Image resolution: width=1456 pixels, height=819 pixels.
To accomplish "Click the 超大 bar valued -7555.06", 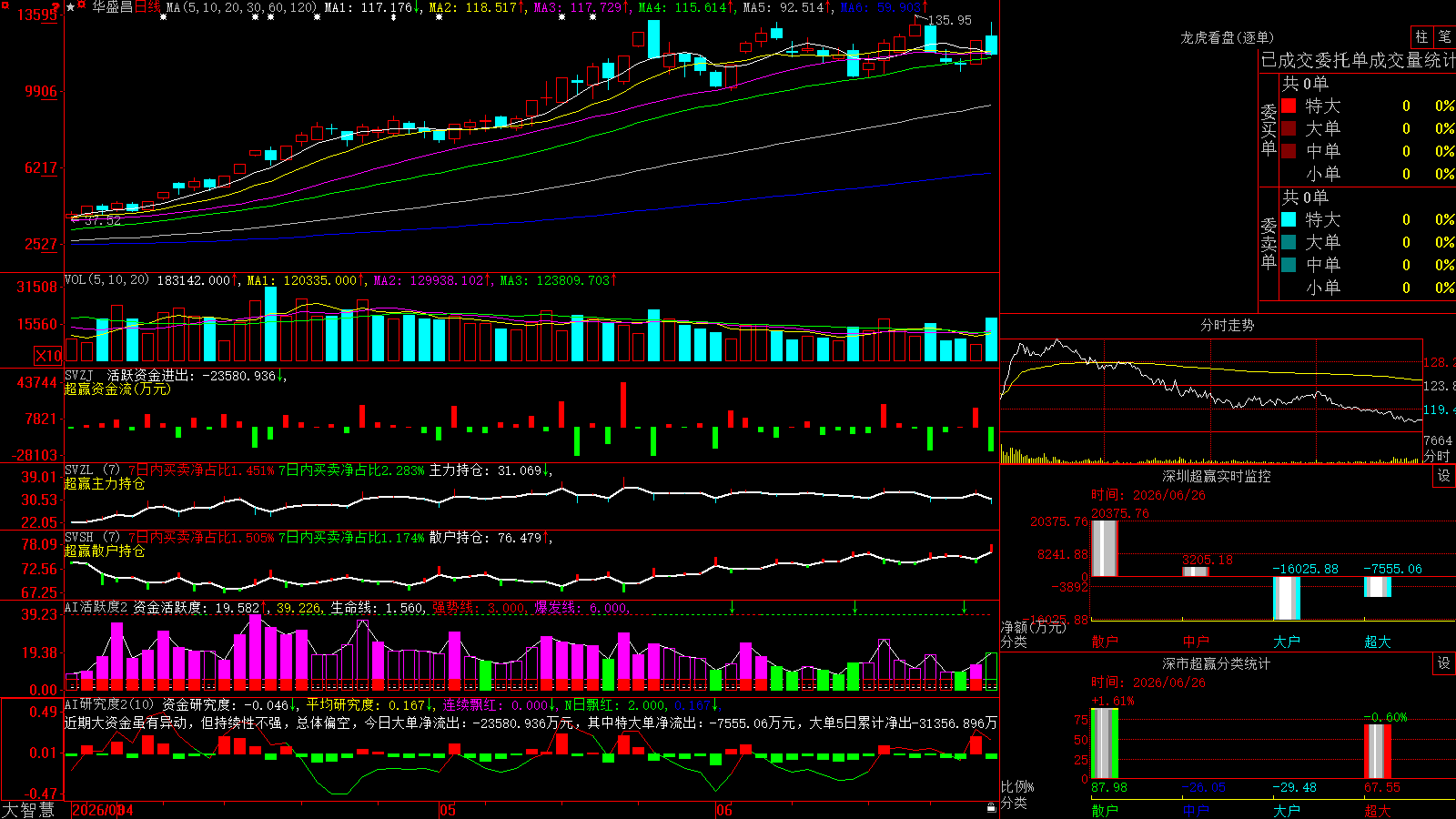I will click(x=1378, y=587).
